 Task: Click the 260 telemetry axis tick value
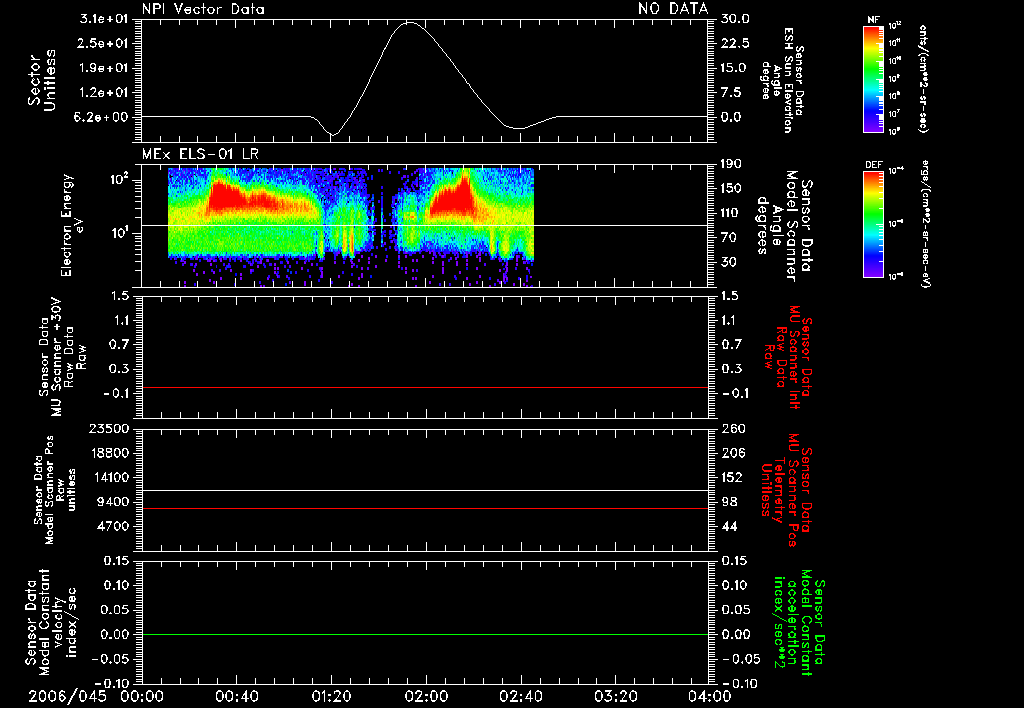pyautogui.click(x=734, y=429)
